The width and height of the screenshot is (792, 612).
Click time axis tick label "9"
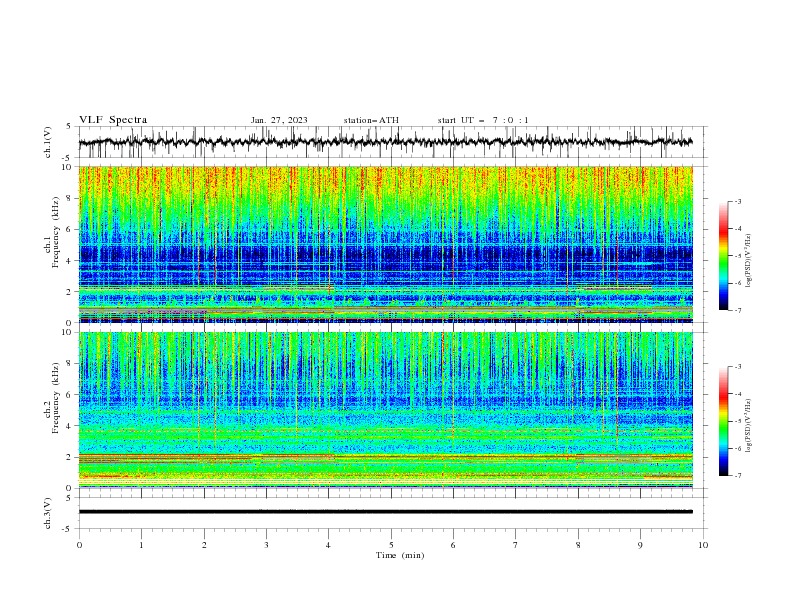640,545
